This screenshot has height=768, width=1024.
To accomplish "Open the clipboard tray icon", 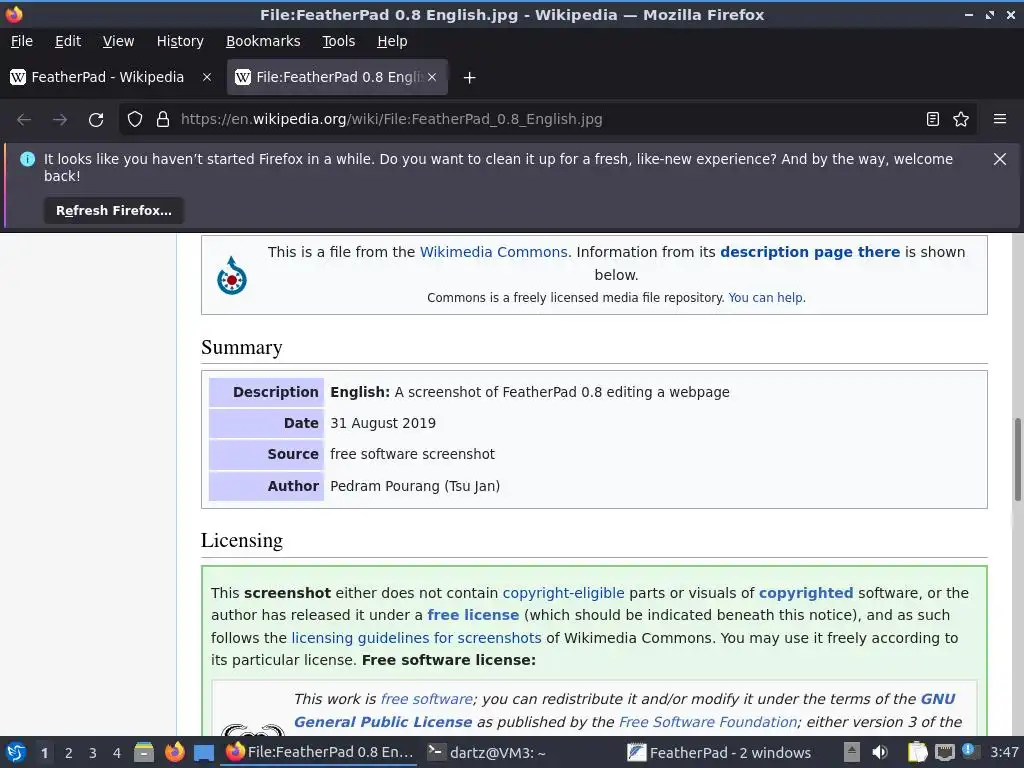I will tap(918, 752).
